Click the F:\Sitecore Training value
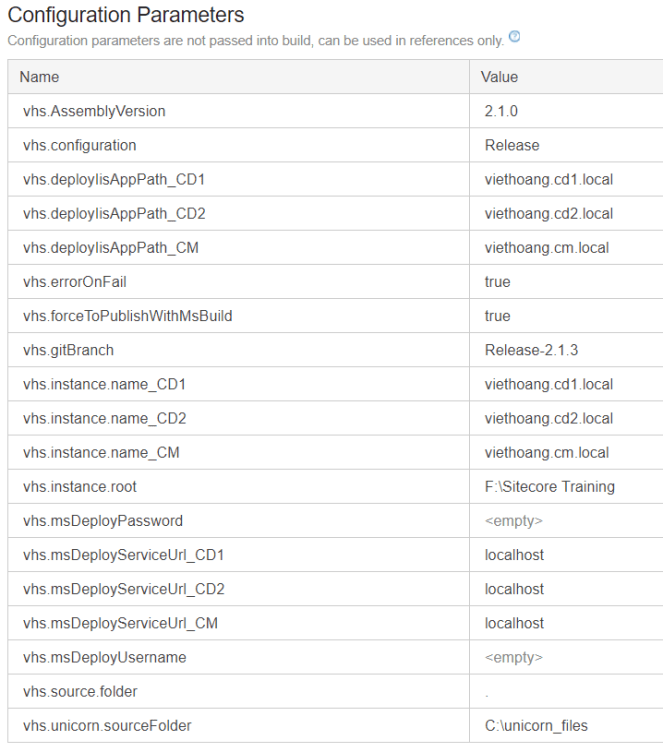Screen dimensions: 663x752 point(549,486)
